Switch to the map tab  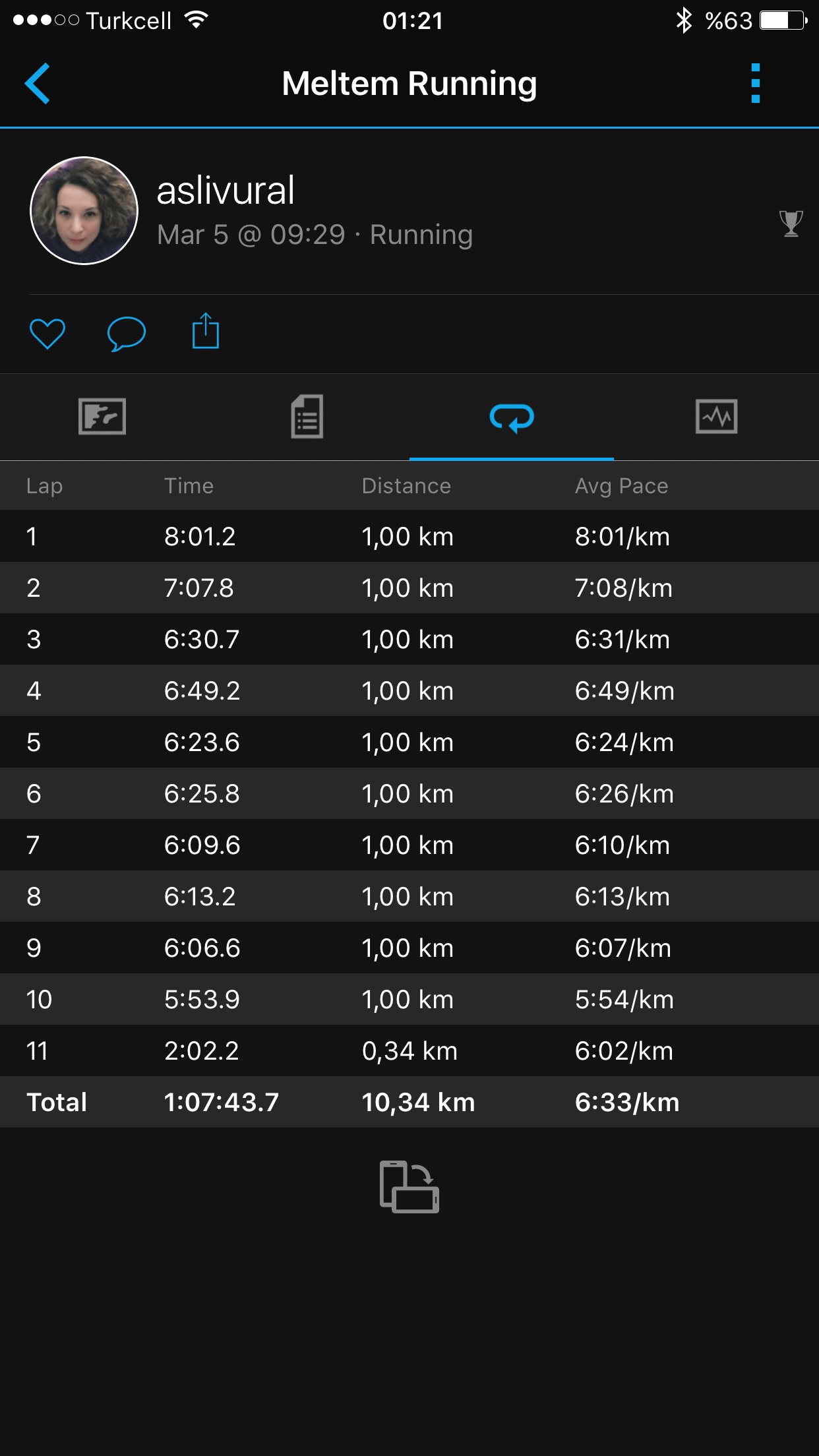(102, 417)
